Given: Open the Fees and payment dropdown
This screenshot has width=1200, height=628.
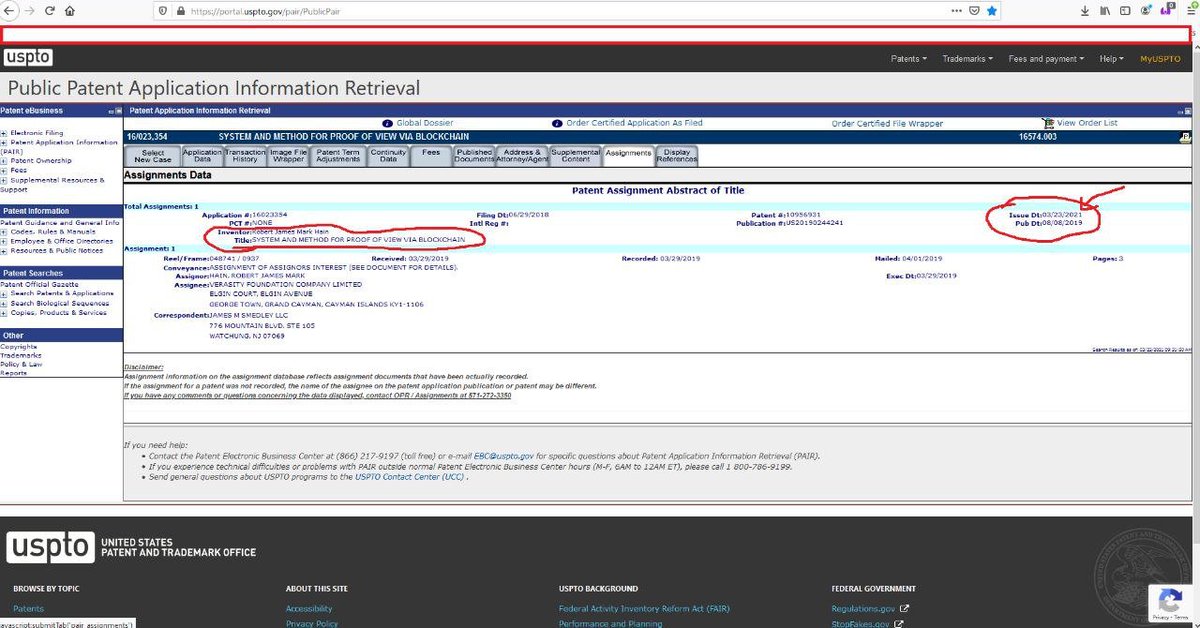Looking at the screenshot, I should pyautogui.click(x=1047, y=59).
